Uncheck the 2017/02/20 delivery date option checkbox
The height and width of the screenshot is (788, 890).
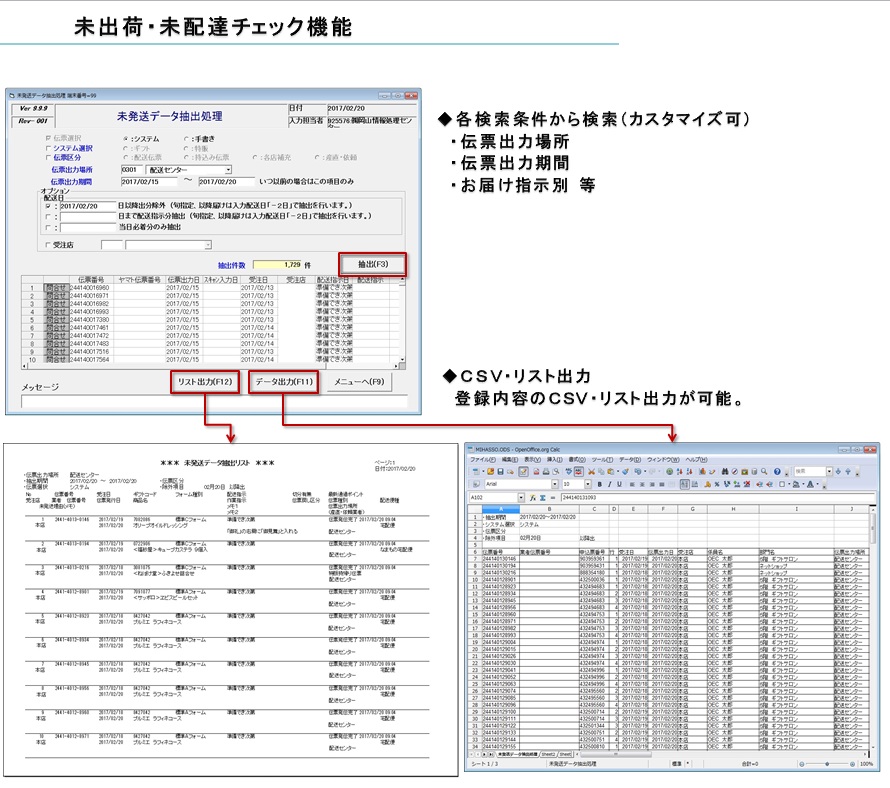pos(48,206)
